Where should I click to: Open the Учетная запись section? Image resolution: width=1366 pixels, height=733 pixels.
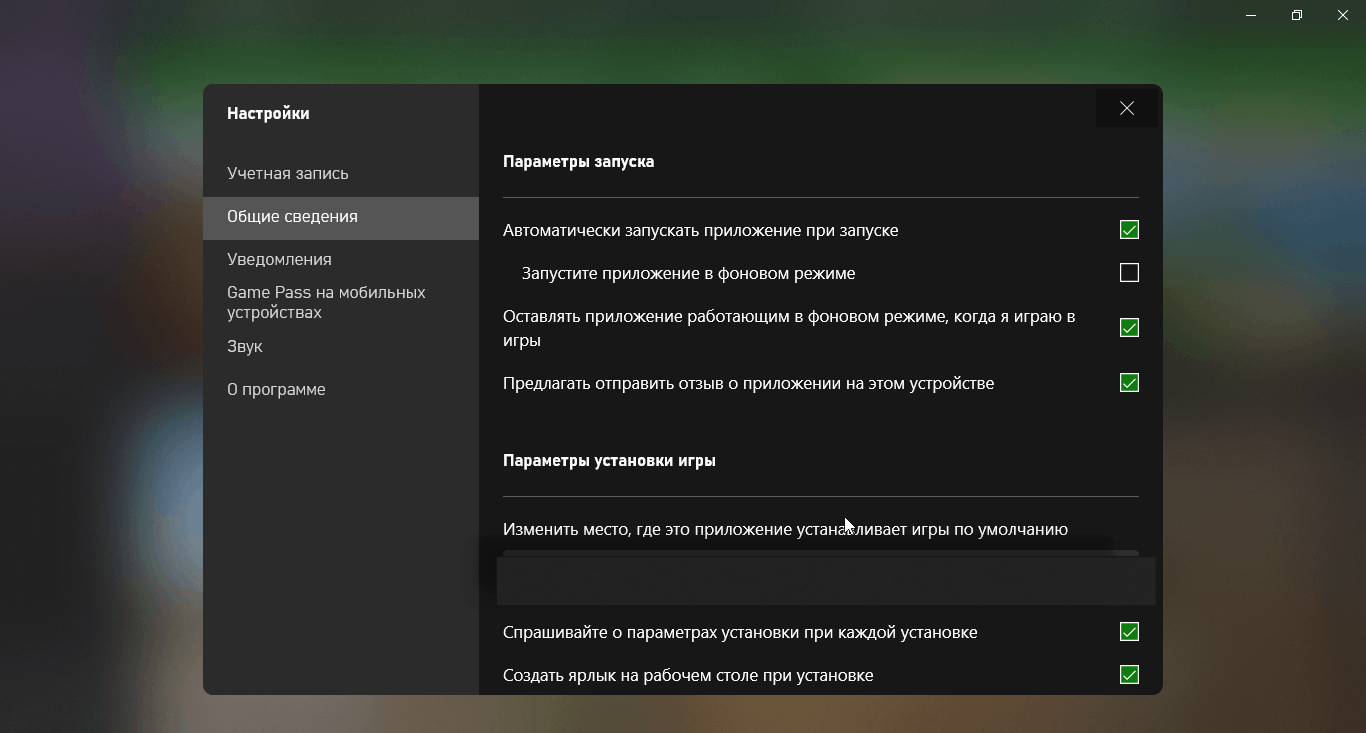tap(340, 174)
